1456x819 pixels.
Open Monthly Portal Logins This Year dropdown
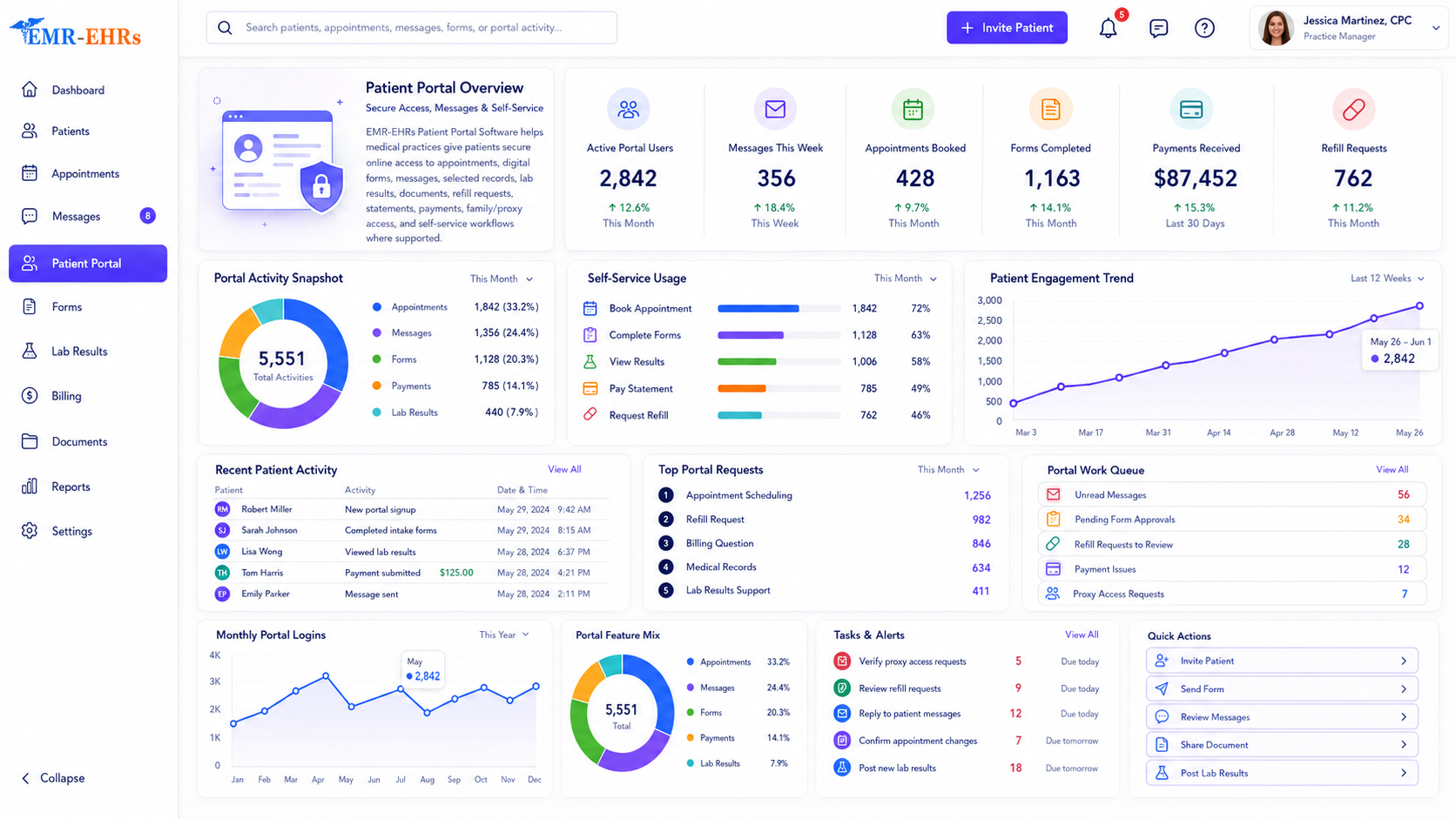[x=503, y=635]
